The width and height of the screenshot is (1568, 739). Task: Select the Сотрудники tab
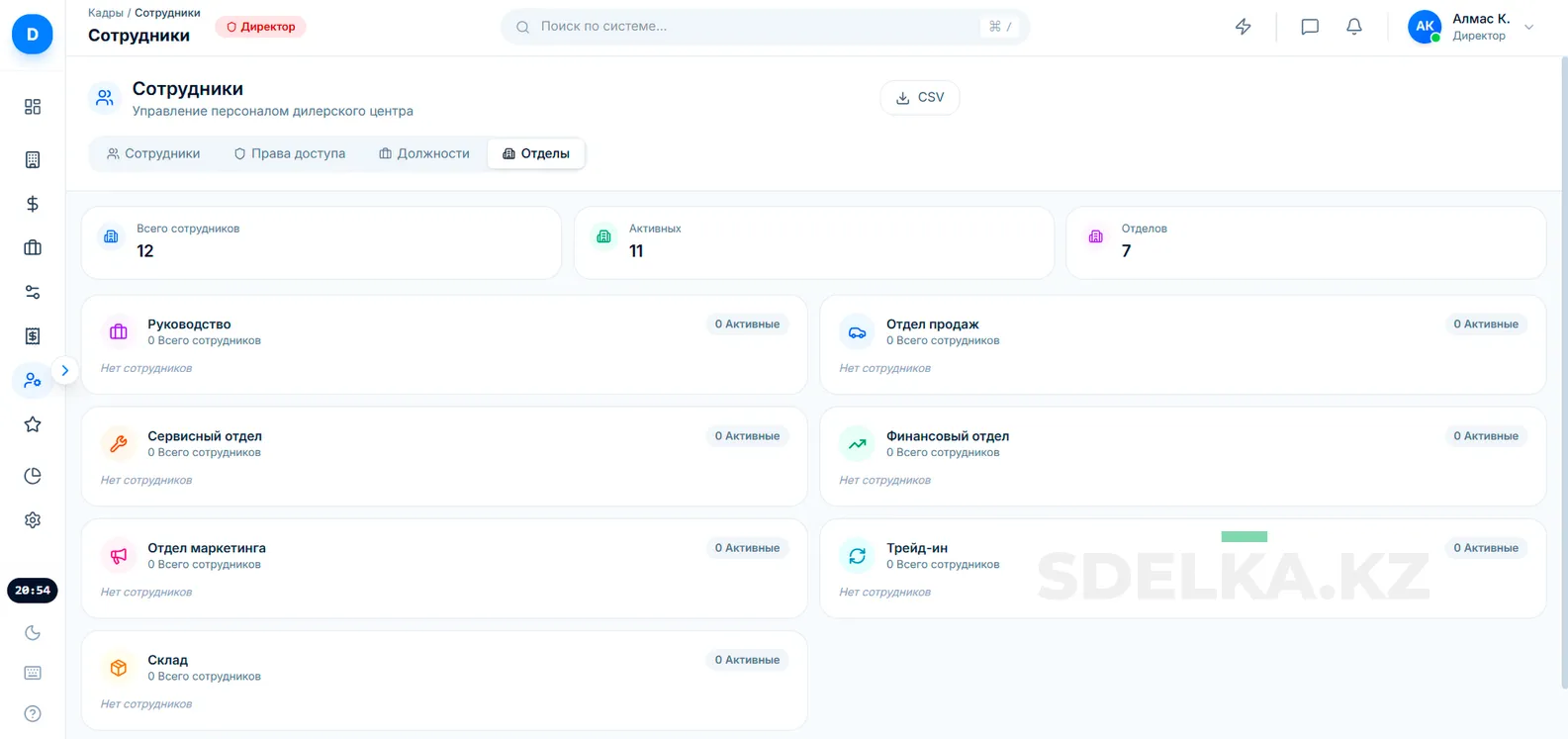click(153, 154)
